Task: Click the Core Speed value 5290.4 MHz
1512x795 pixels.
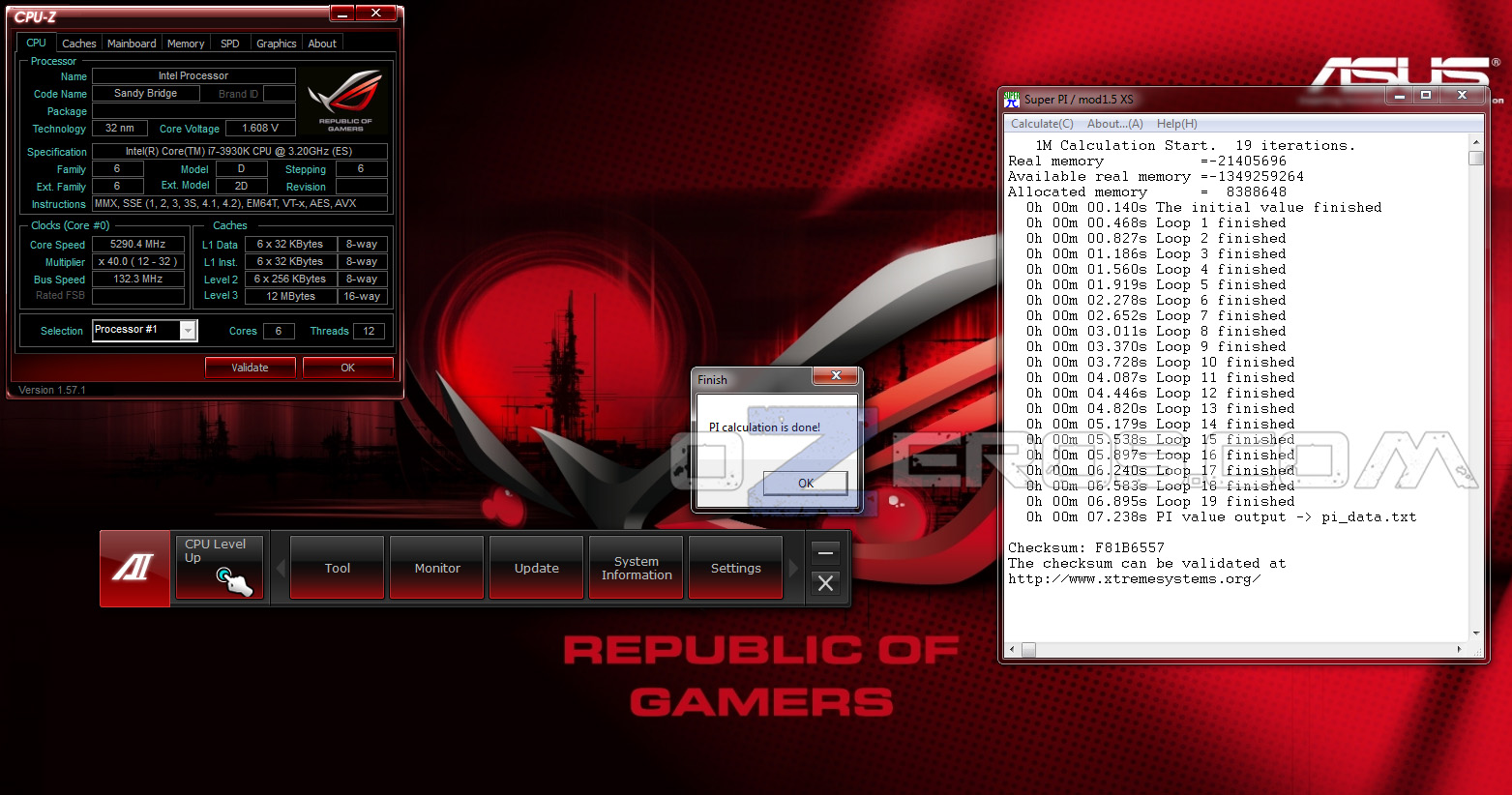Action: (x=138, y=245)
